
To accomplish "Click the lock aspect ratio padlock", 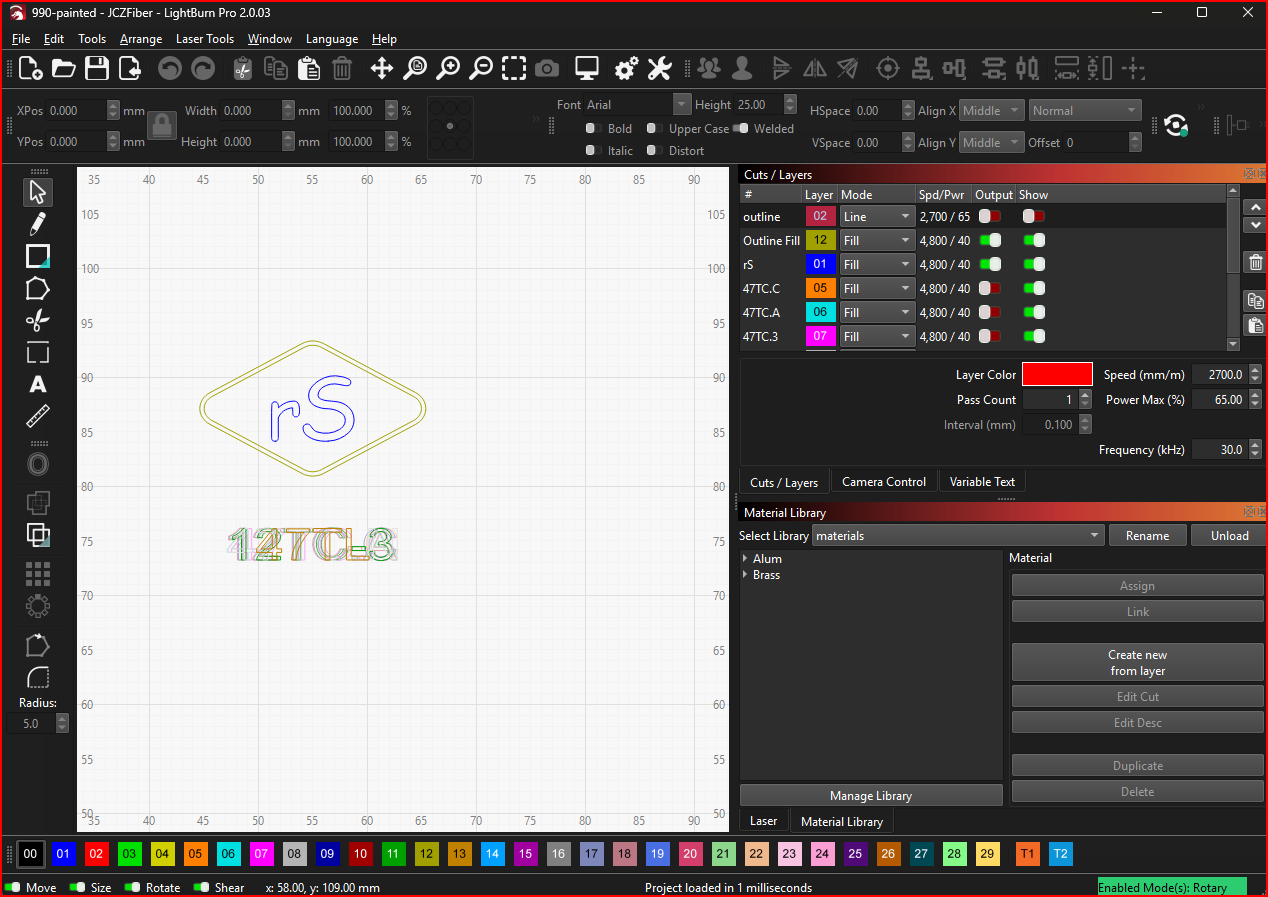I will click(163, 126).
